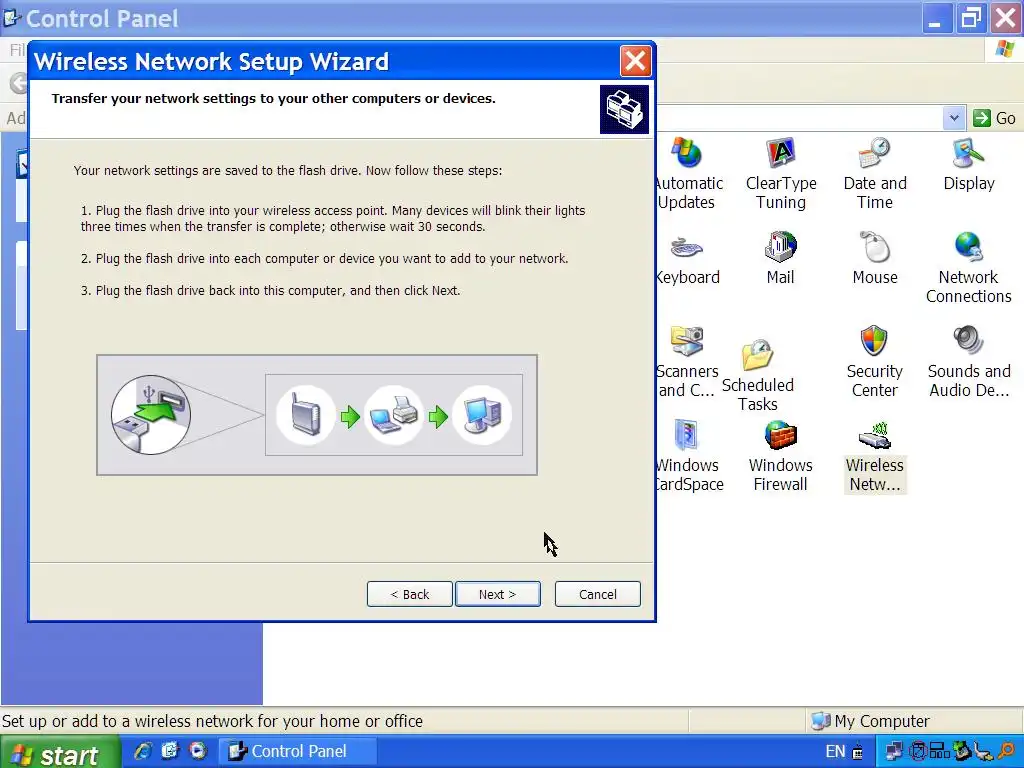Click the USB flash drive illustration

(x=151, y=415)
